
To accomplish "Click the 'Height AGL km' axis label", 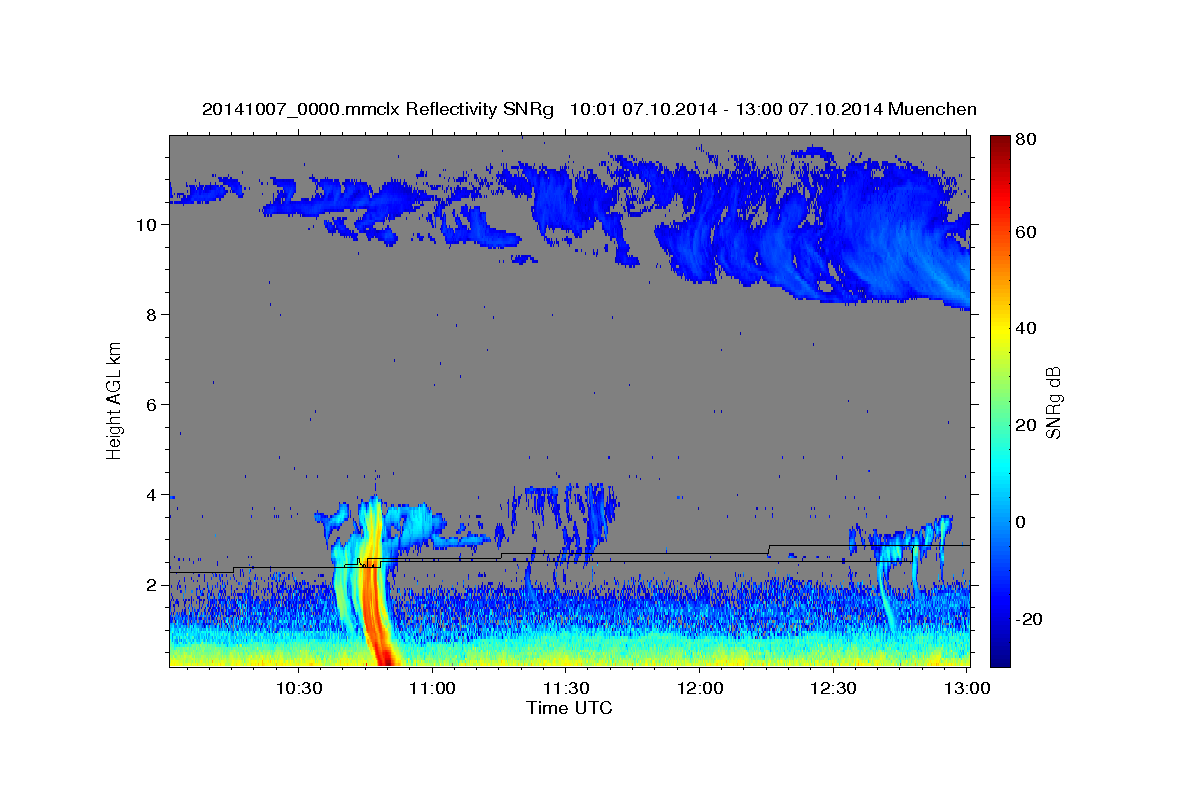I will pos(115,399).
